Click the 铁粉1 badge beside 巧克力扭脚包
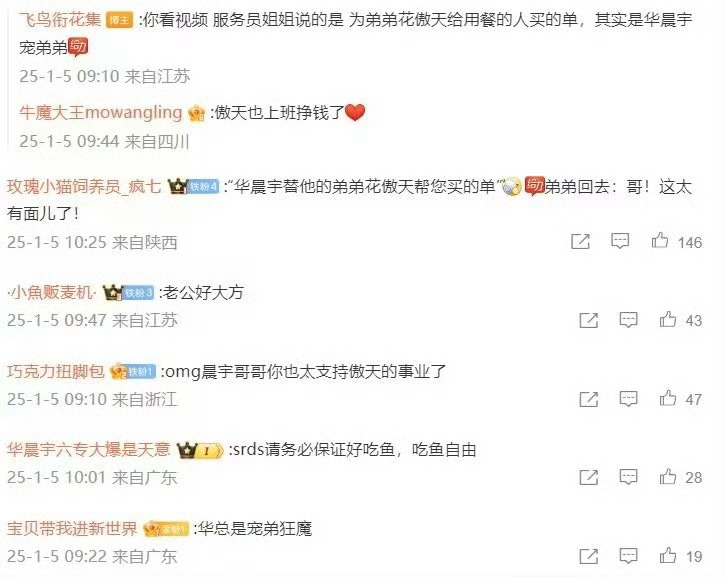Viewport: 725px width, 577px height. click(141, 371)
